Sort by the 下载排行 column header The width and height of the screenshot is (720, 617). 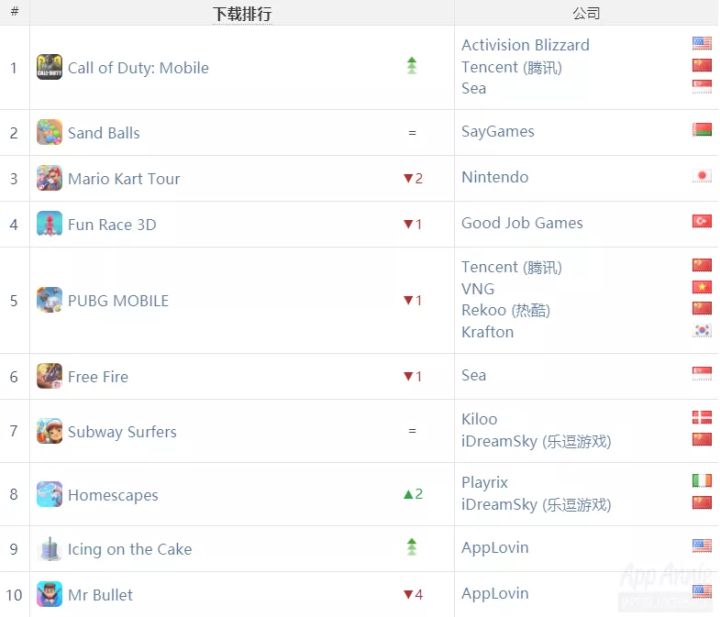click(x=242, y=14)
